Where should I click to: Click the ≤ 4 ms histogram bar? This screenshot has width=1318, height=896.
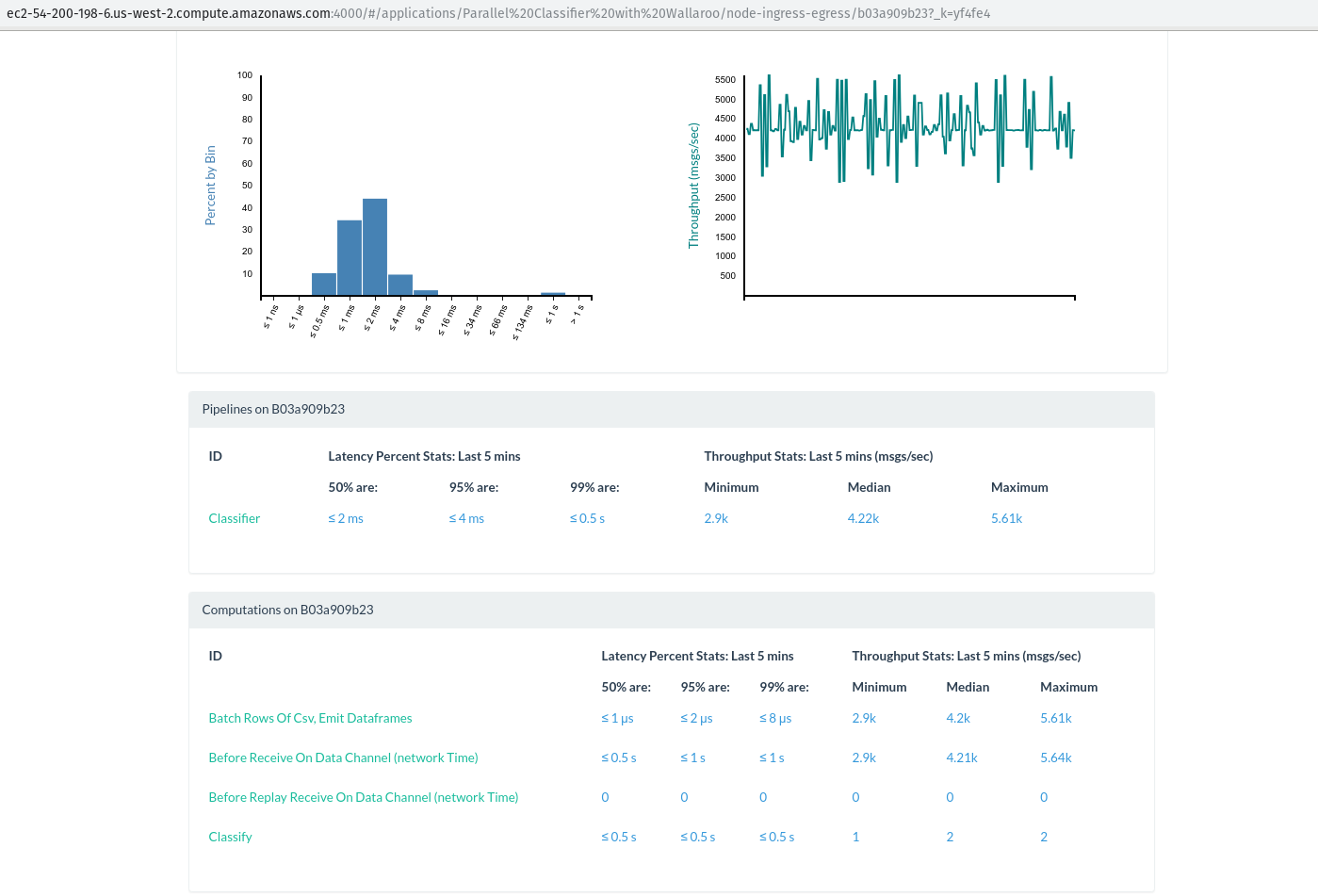click(x=400, y=285)
